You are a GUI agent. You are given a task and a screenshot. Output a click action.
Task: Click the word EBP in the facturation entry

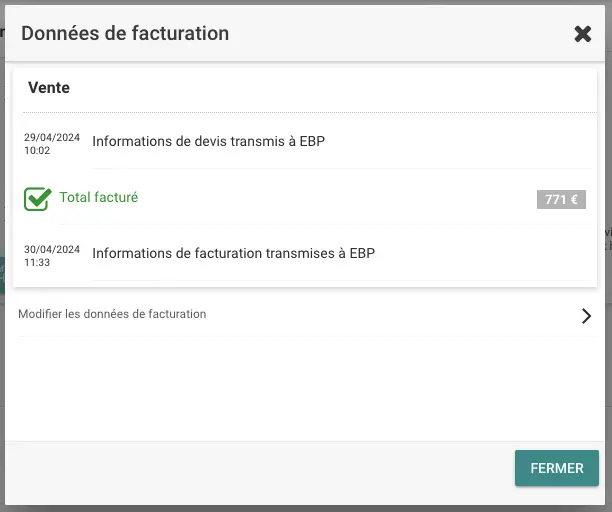[x=361, y=253]
